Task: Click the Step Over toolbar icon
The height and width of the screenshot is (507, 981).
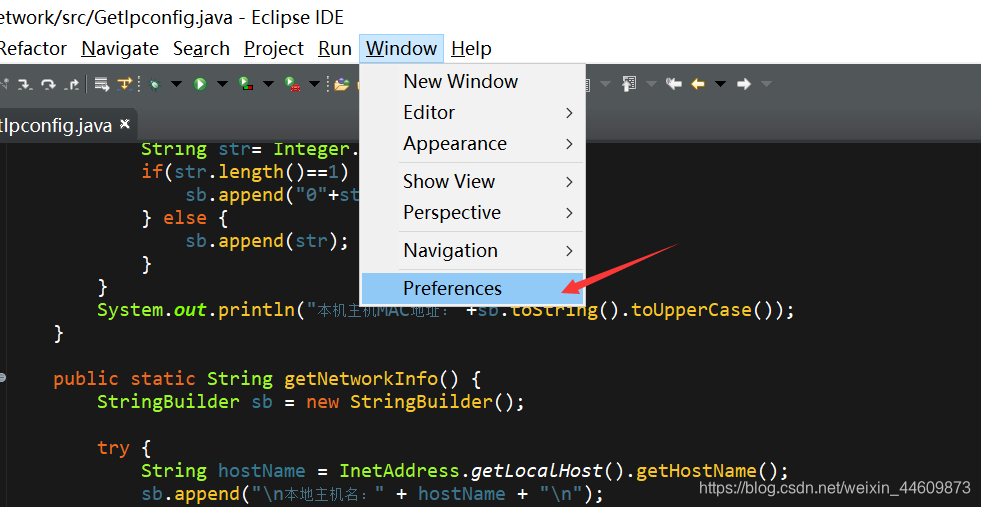Action: tap(48, 84)
